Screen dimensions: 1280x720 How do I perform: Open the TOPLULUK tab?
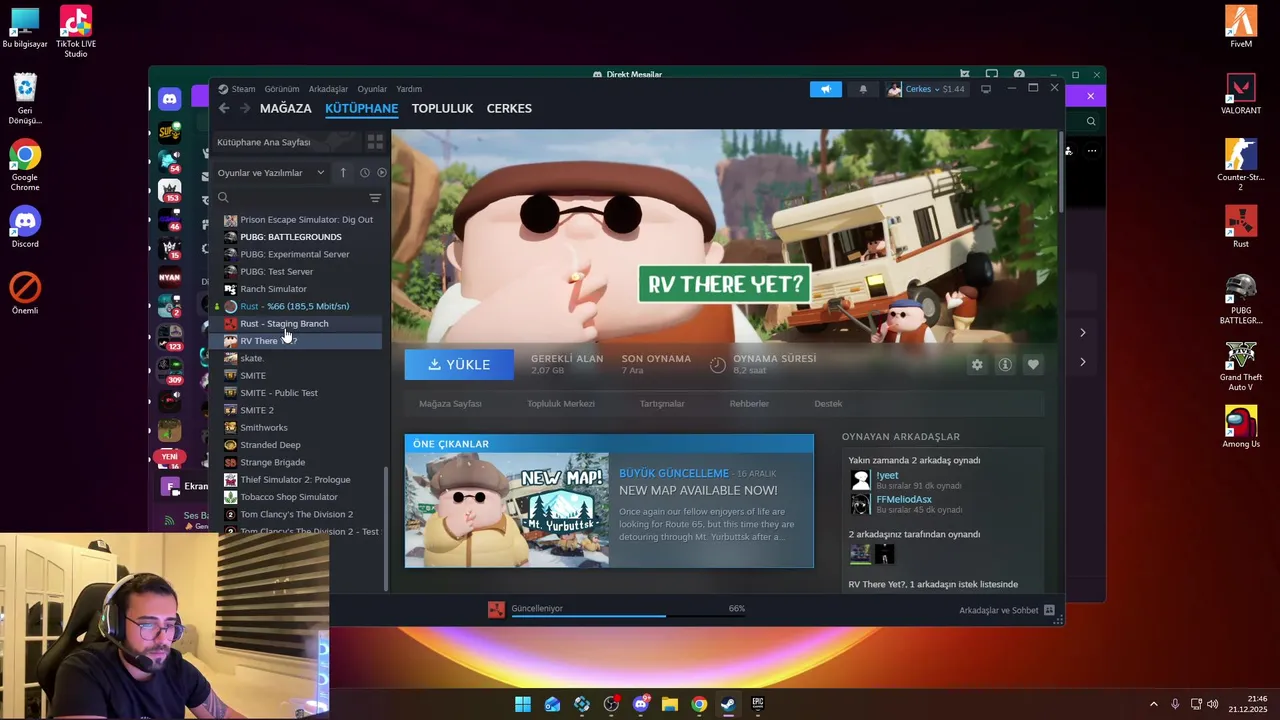[x=442, y=108]
